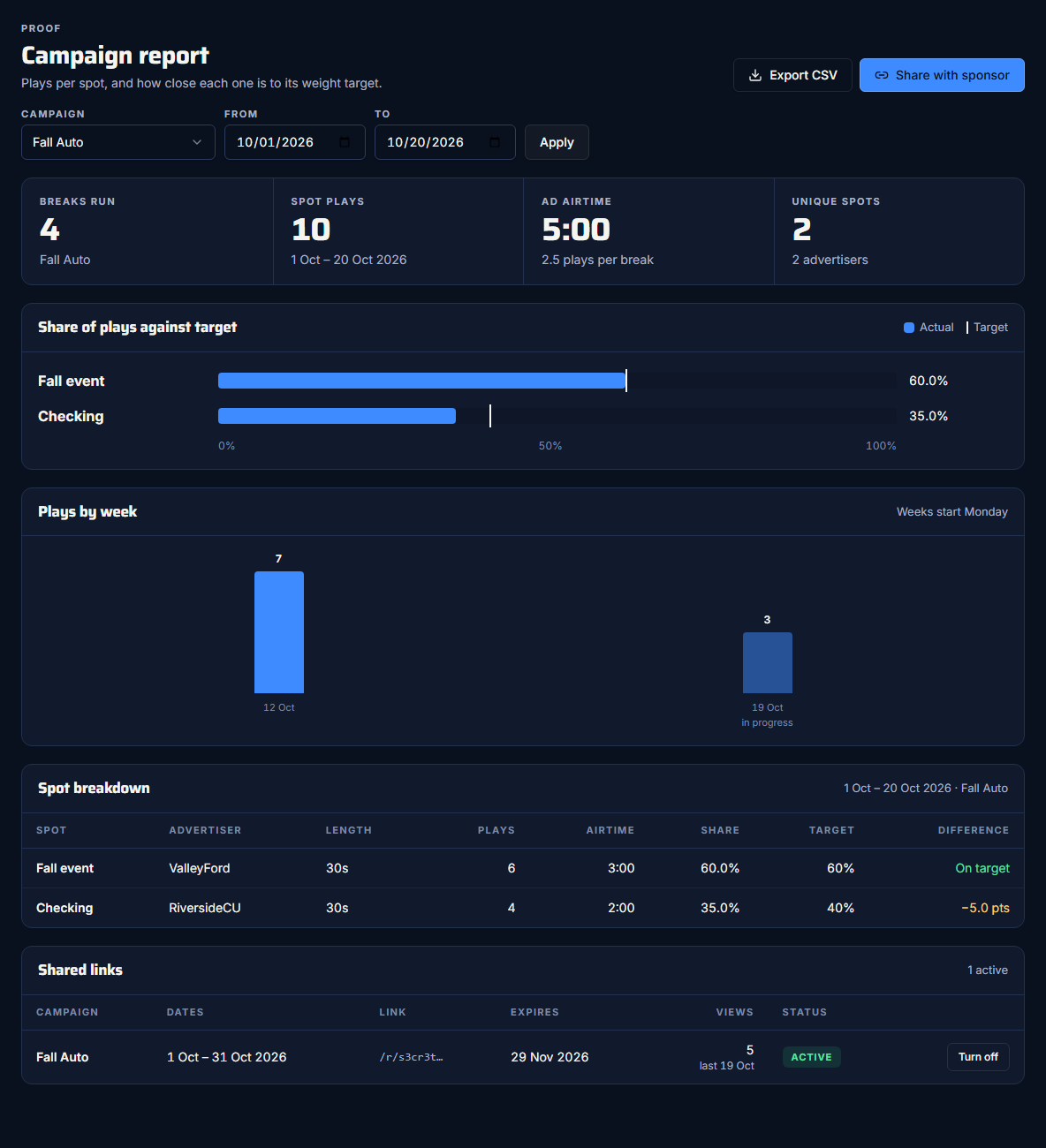The image size is (1046, 1148).
Task: Click the Share with sponsor button
Action: (942, 75)
